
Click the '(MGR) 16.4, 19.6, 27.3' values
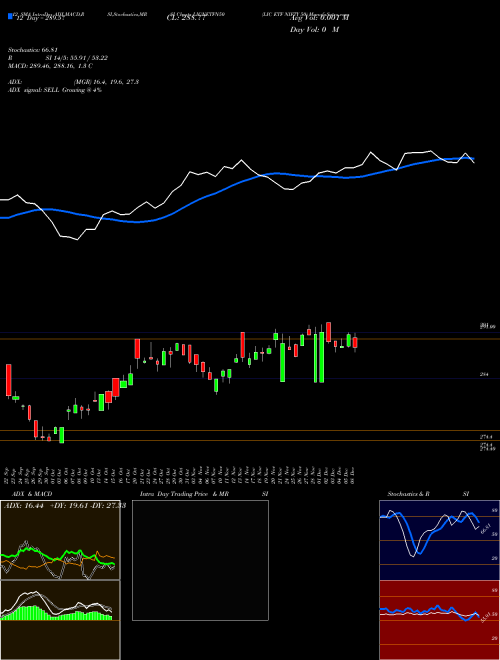click(x=106, y=82)
